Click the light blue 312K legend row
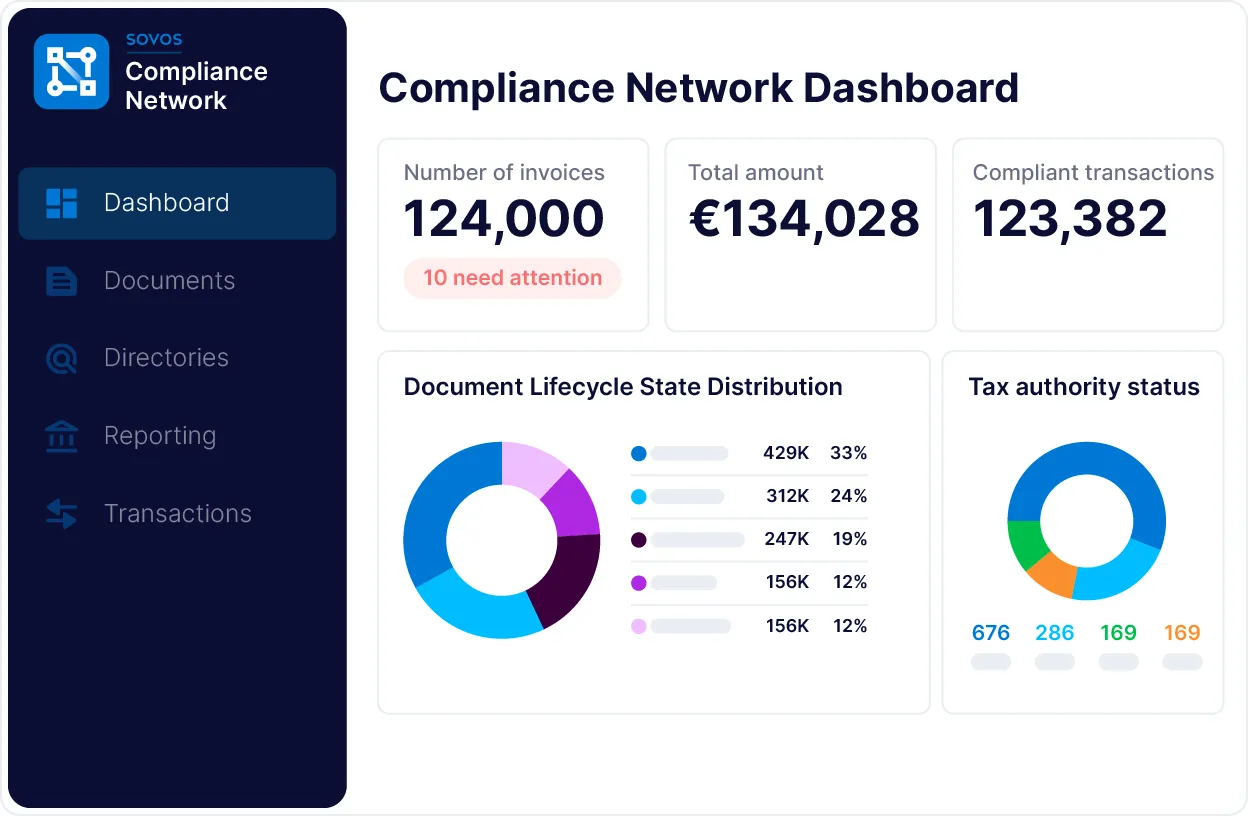 (748, 497)
